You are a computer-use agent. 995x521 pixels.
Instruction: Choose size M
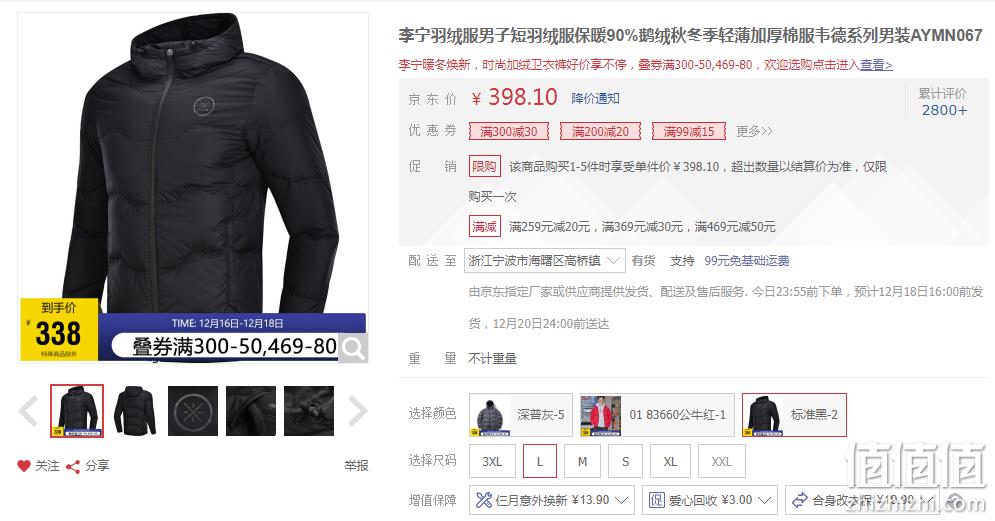(x=583, y=461)
